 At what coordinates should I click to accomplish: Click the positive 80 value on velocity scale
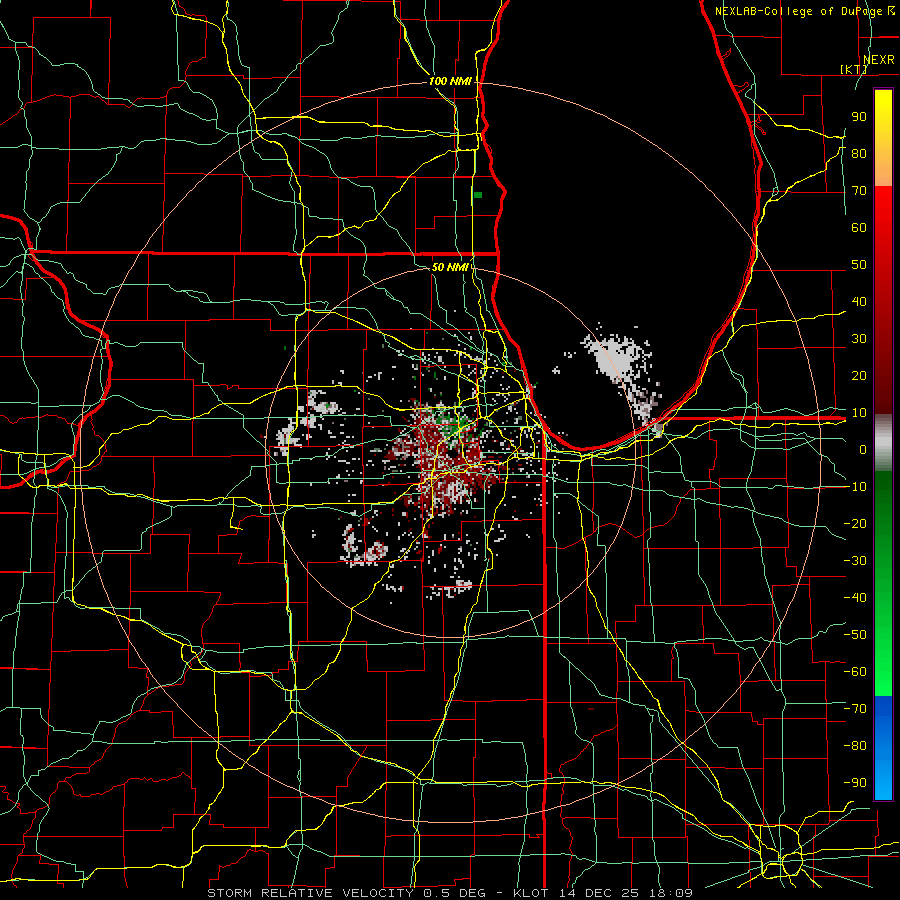[859, 153]
